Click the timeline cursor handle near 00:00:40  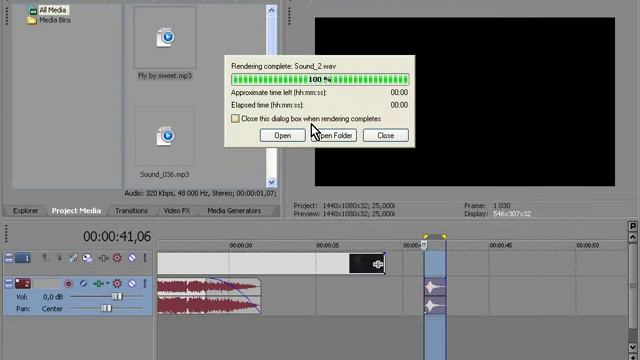pyautogui.click(x=424, y=245)
